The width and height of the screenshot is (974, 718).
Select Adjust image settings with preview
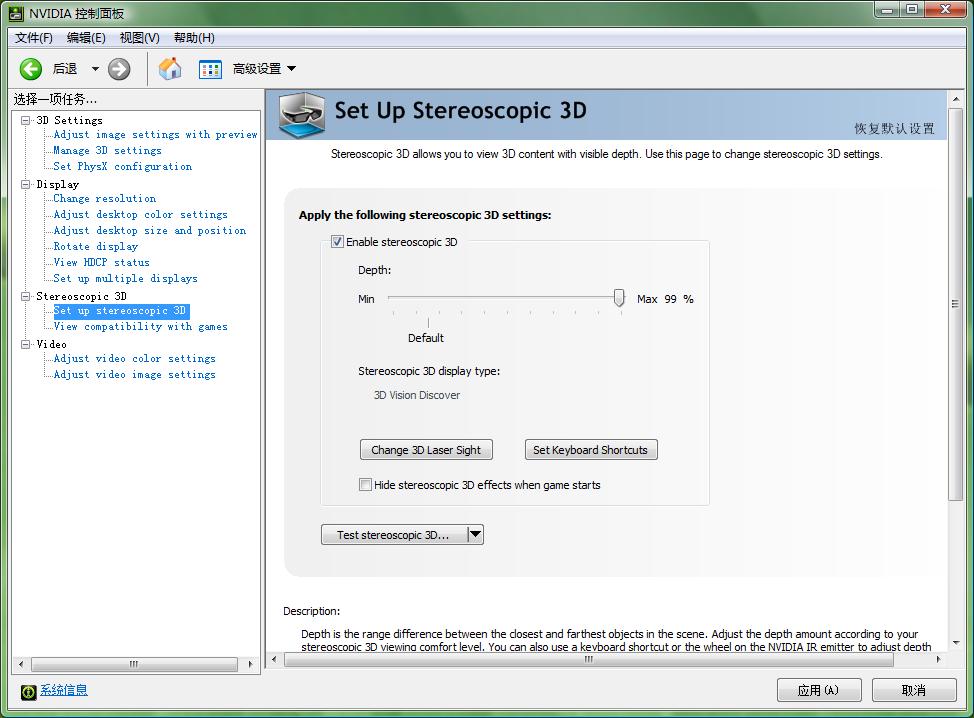155,134
